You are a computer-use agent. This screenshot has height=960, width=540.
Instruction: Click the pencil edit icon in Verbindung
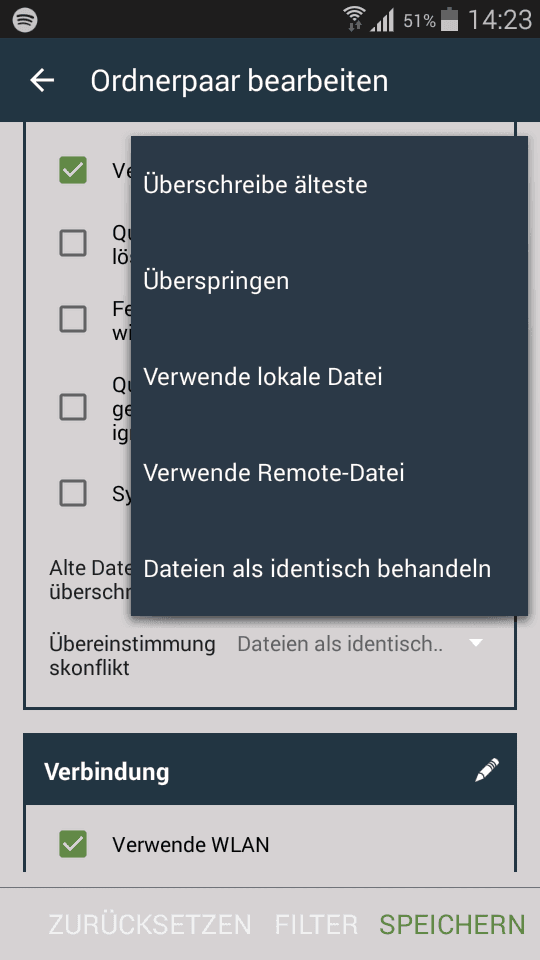click(487, 770)
